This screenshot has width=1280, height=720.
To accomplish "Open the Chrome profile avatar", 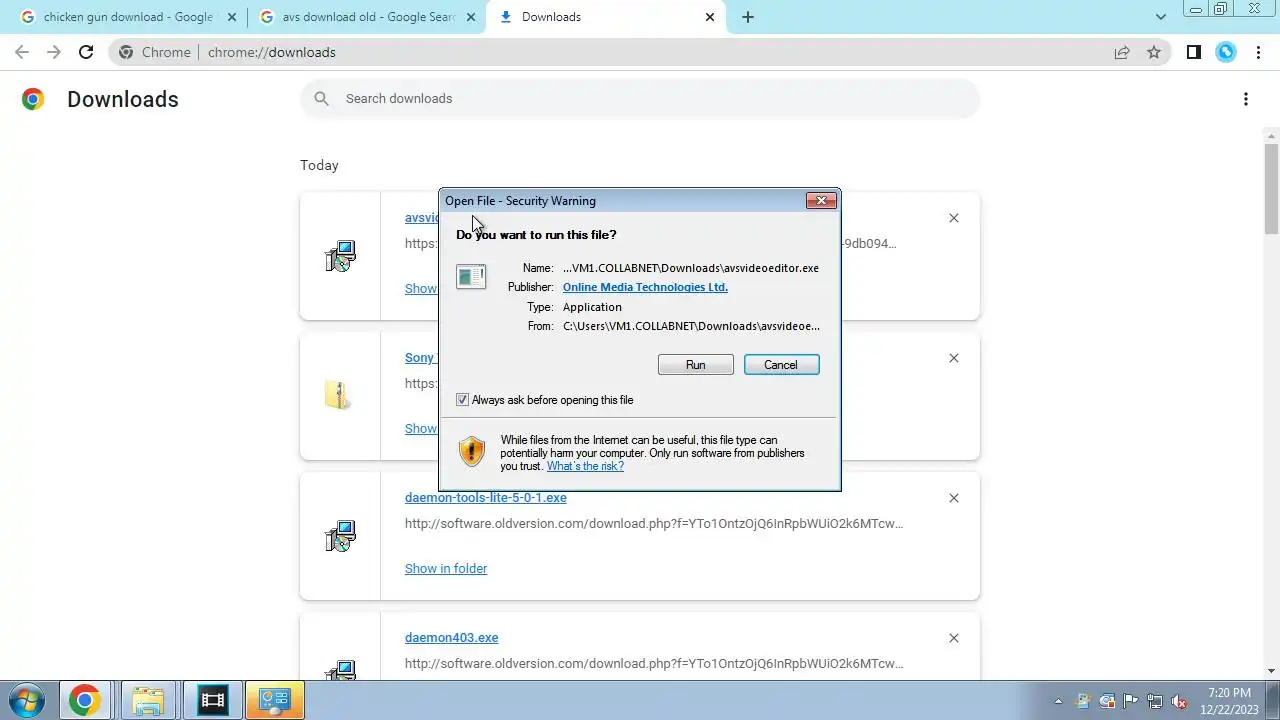I will [x=1226, y=52].
